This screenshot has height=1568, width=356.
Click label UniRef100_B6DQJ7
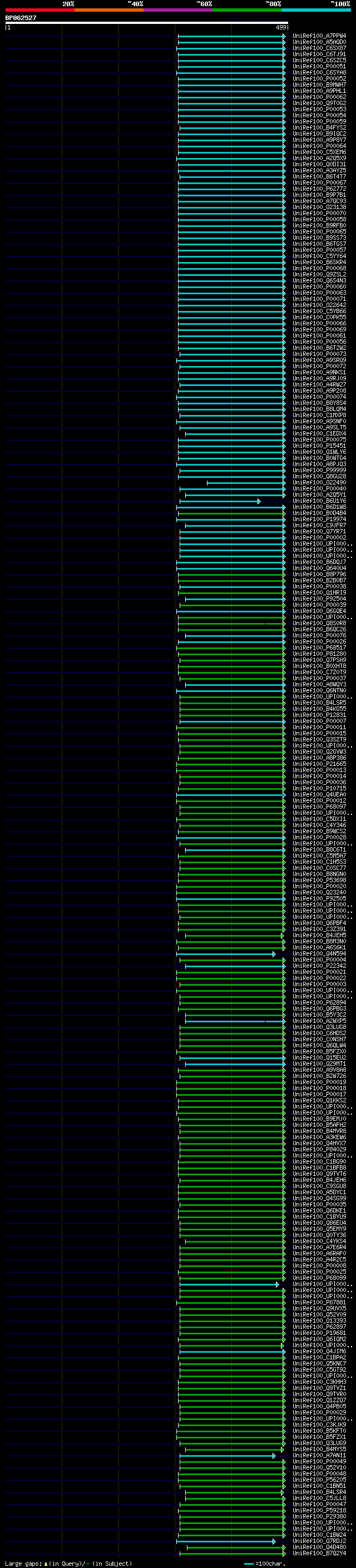pos(319,562)
